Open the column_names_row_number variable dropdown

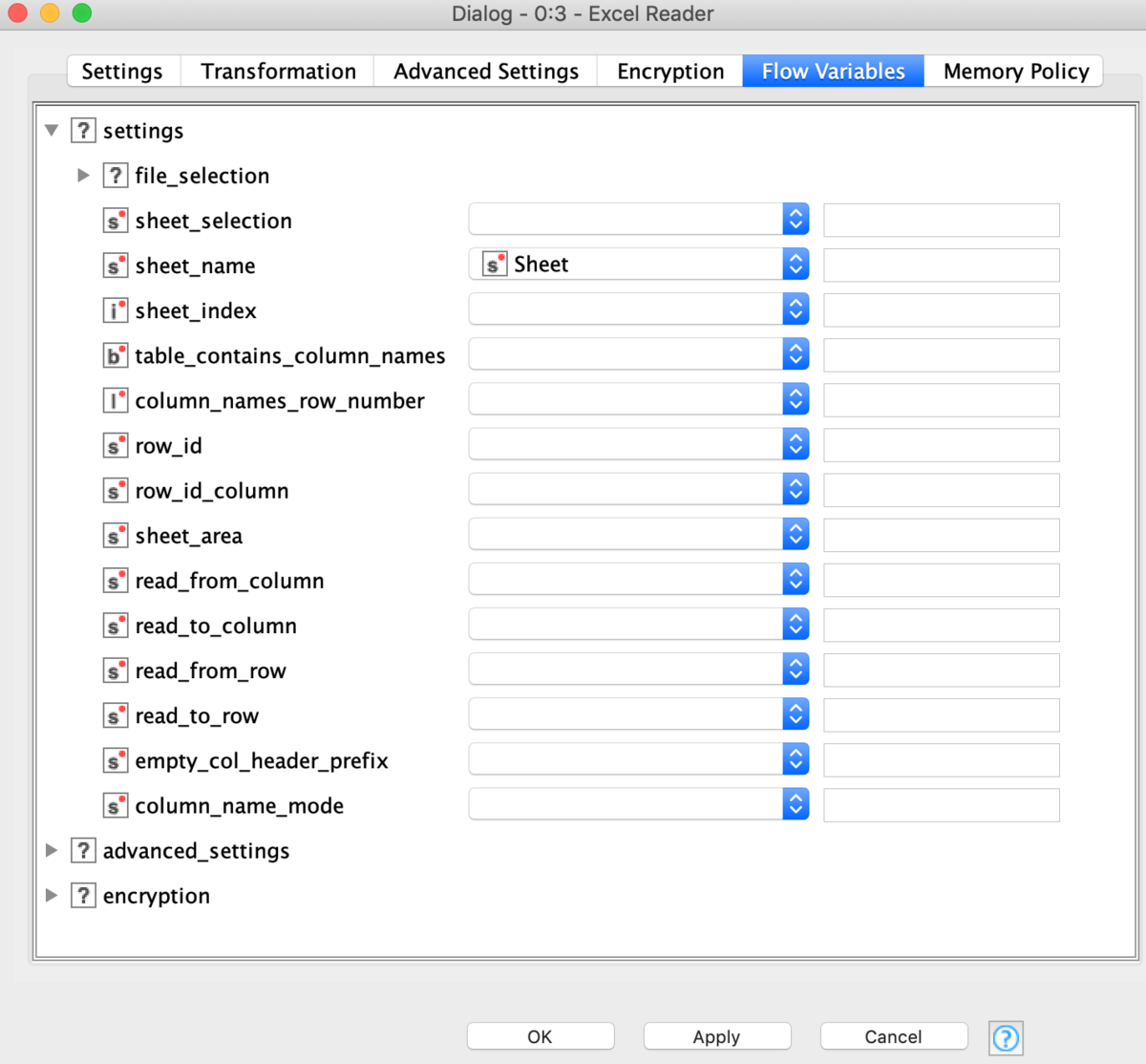click(x=639, y=398)
